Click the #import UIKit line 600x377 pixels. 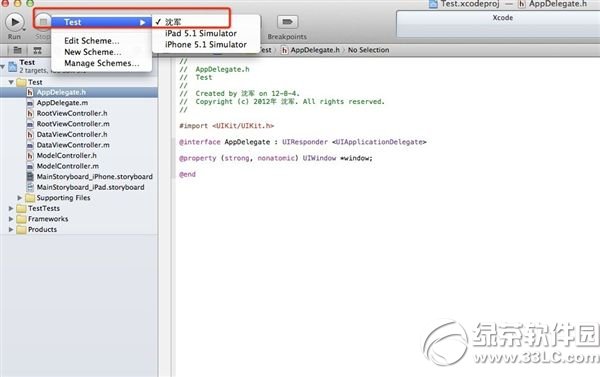coord(227,126)
